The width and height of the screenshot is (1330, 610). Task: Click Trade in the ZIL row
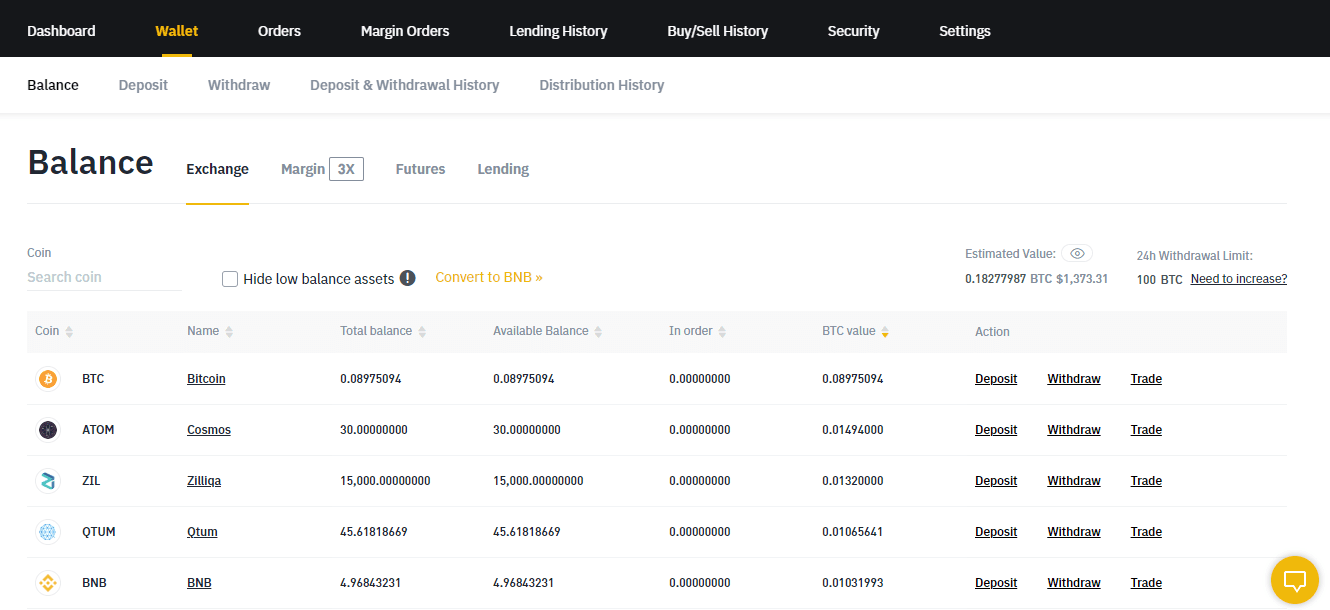pos(1146,481)
